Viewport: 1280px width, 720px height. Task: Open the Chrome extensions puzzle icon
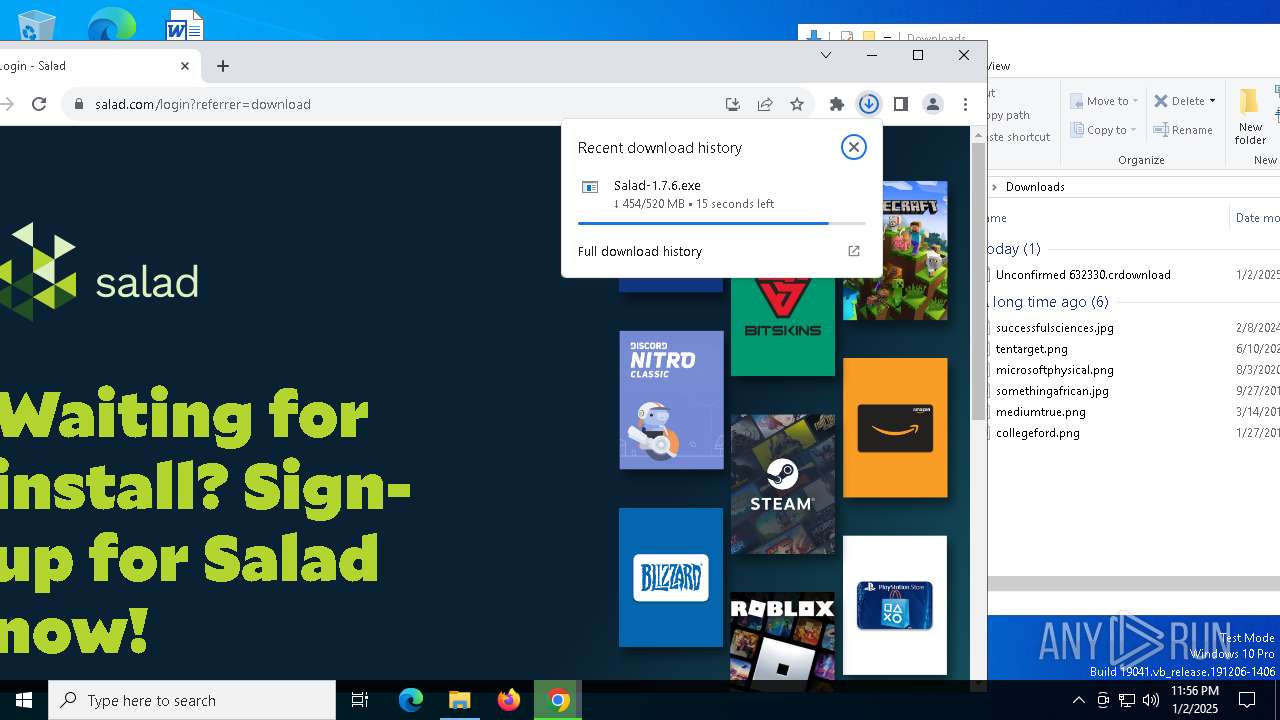(837, 104)
